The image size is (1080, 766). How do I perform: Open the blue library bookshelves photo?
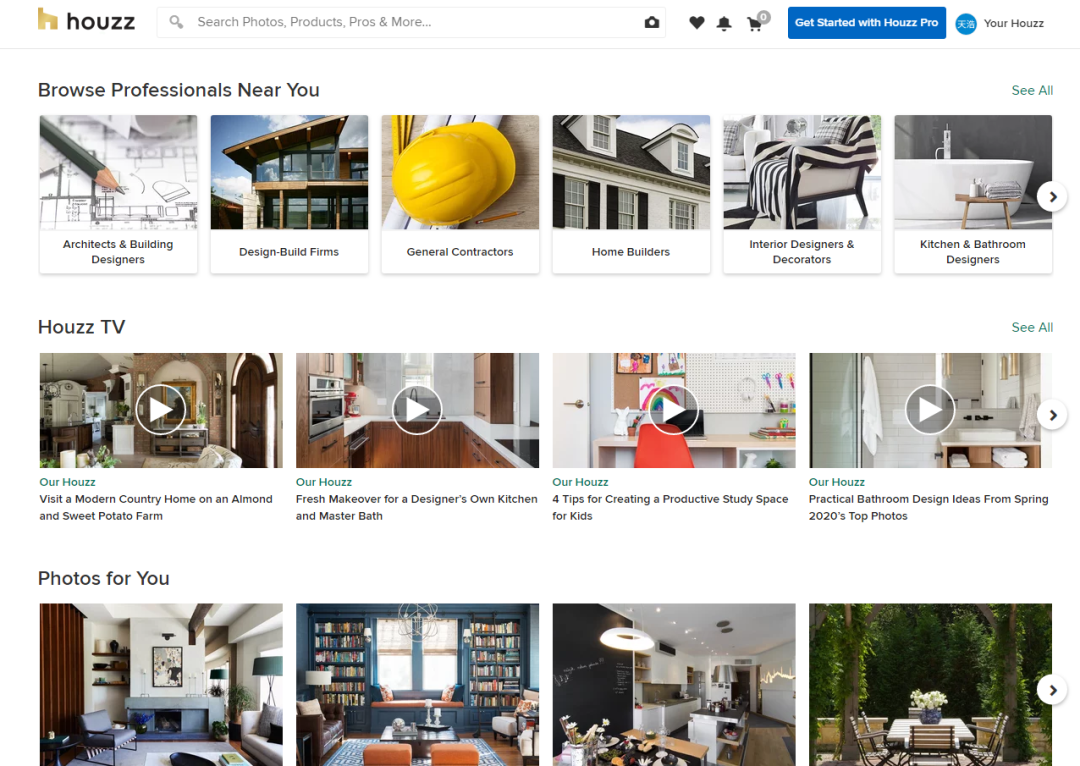[x=417, y=685]
